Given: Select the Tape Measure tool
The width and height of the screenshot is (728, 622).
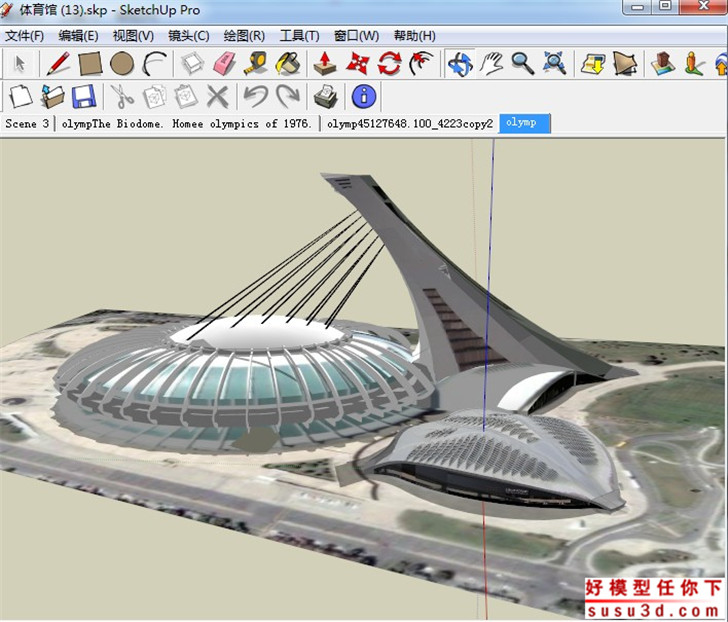Looking at the screenshot, I should [256, 64].
